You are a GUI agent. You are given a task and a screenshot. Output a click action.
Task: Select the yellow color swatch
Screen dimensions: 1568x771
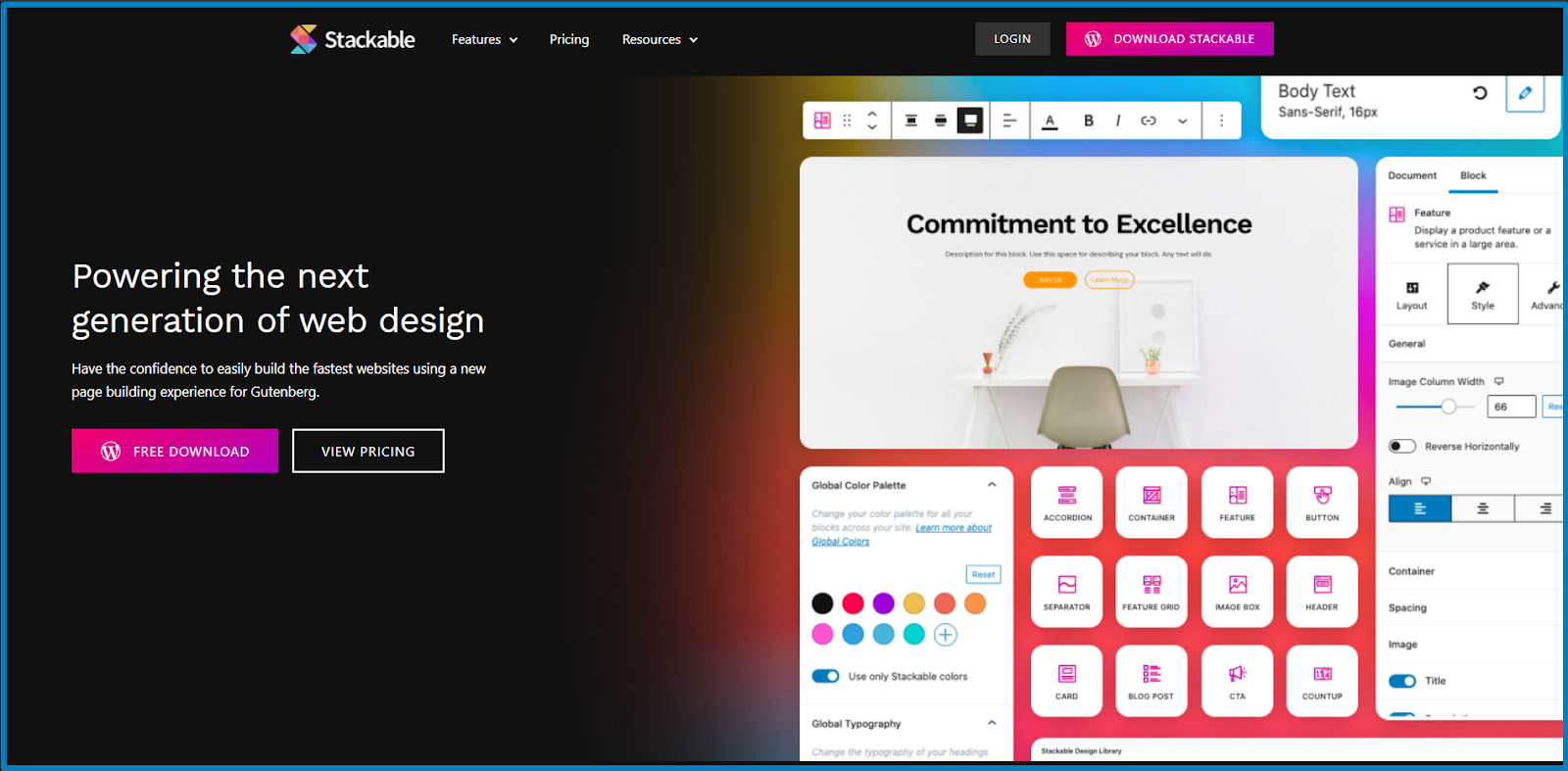[913, 603]
